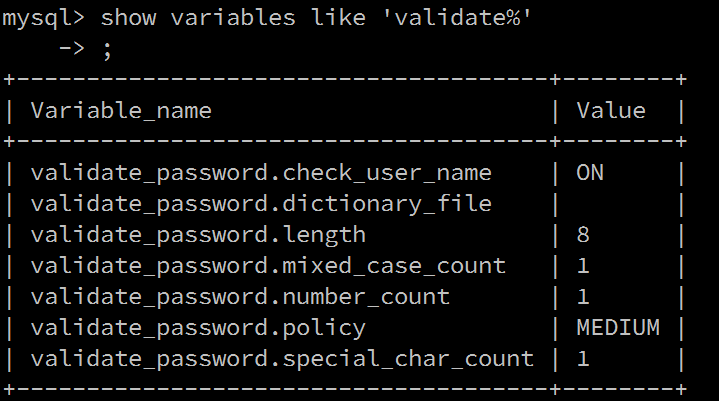Select validate_password.check_user_name row text

pos(261,173)
